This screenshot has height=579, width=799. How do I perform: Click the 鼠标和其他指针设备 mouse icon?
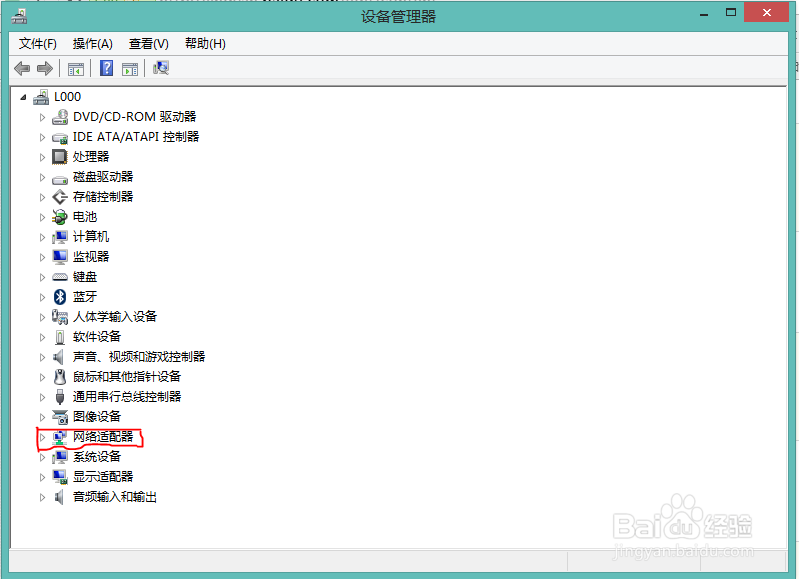point(60,377)
